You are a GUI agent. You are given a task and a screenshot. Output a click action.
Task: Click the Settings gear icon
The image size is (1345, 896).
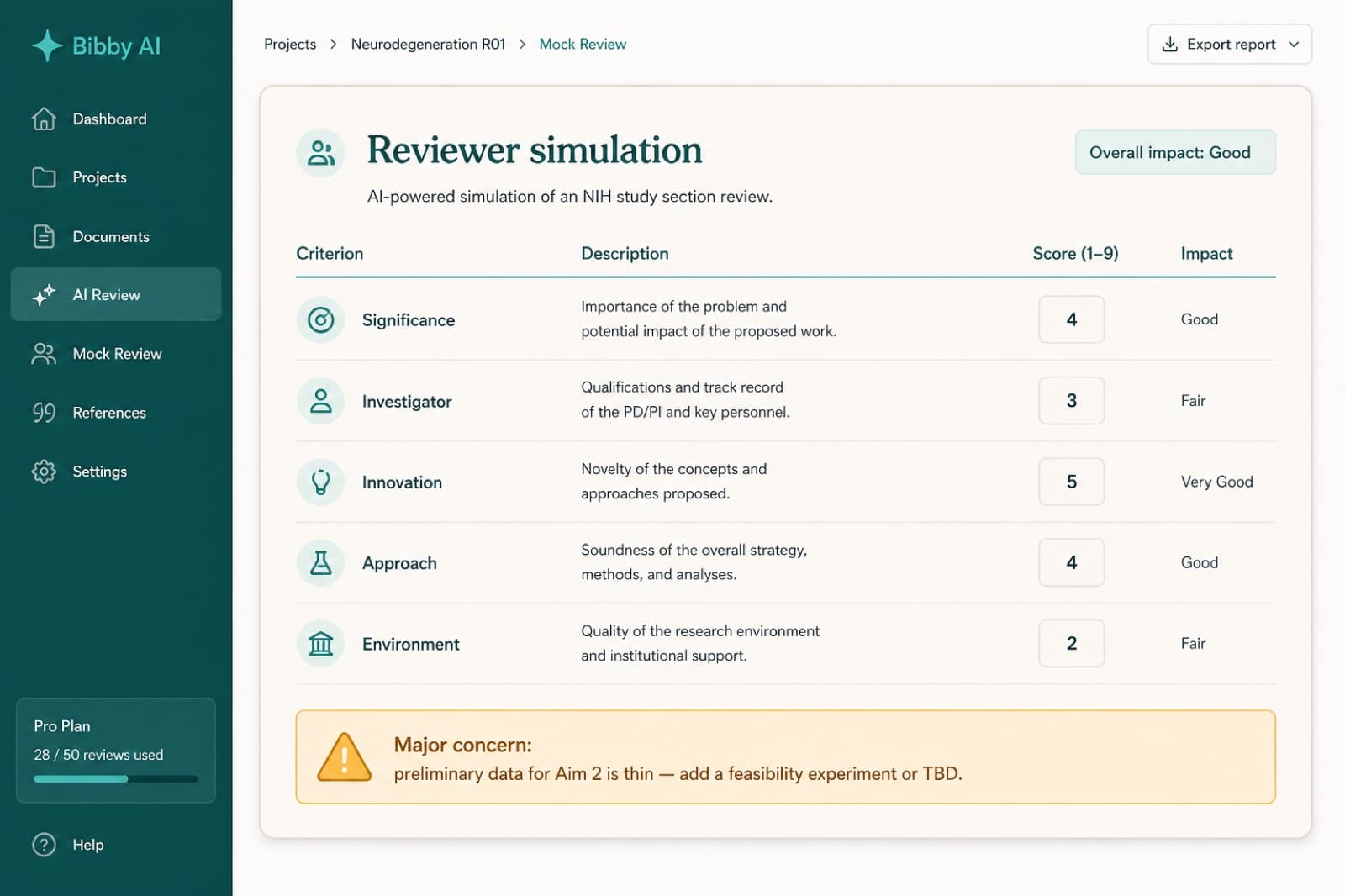(44, 472)
